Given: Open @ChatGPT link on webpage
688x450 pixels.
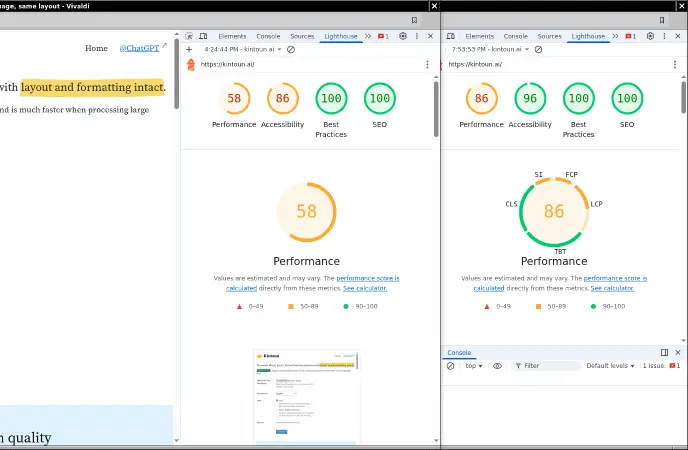Looking at the screenshot, I should (139, 48).
